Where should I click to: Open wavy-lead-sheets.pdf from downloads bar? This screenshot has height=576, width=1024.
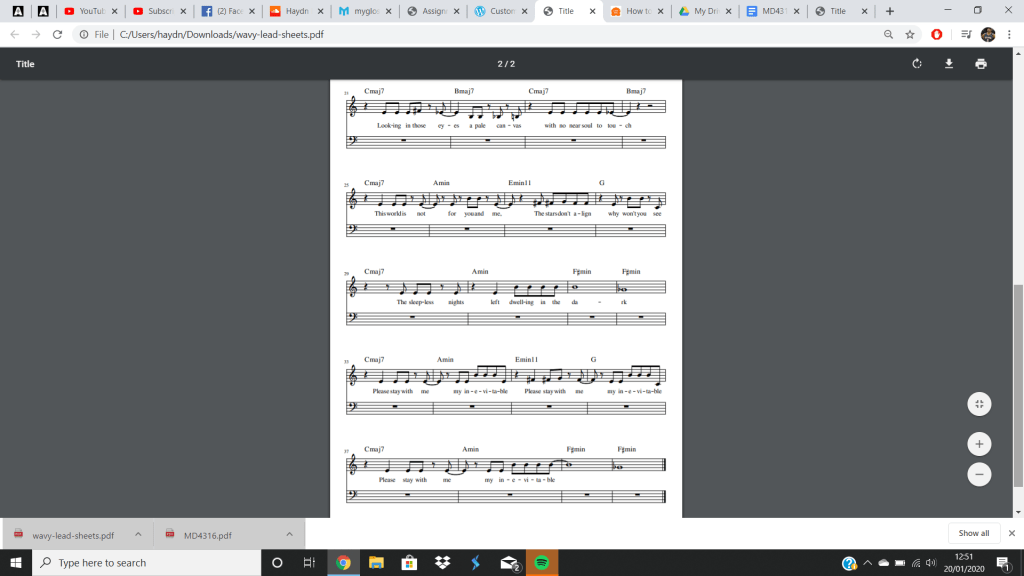(72, 534)
